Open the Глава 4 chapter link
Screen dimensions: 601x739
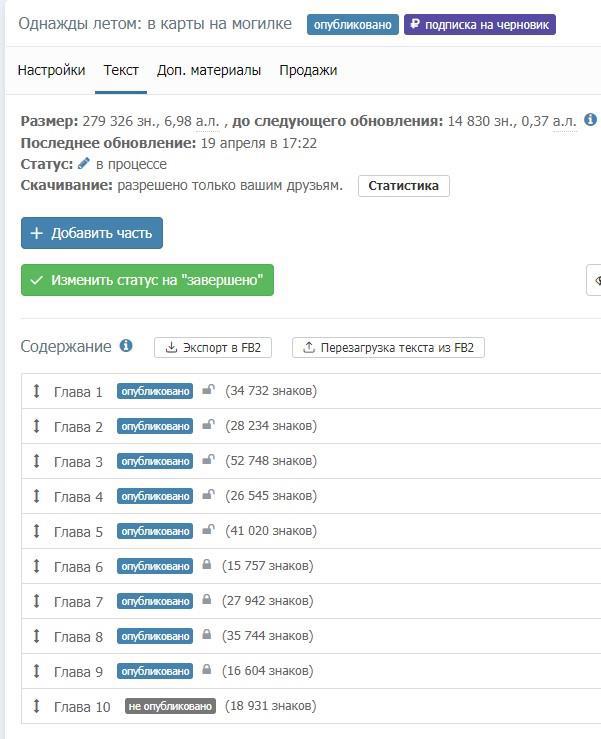pos(78,496)
